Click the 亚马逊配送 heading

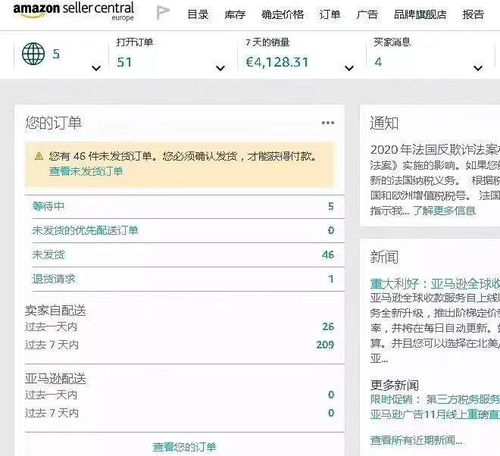click(x=55, y=379)
